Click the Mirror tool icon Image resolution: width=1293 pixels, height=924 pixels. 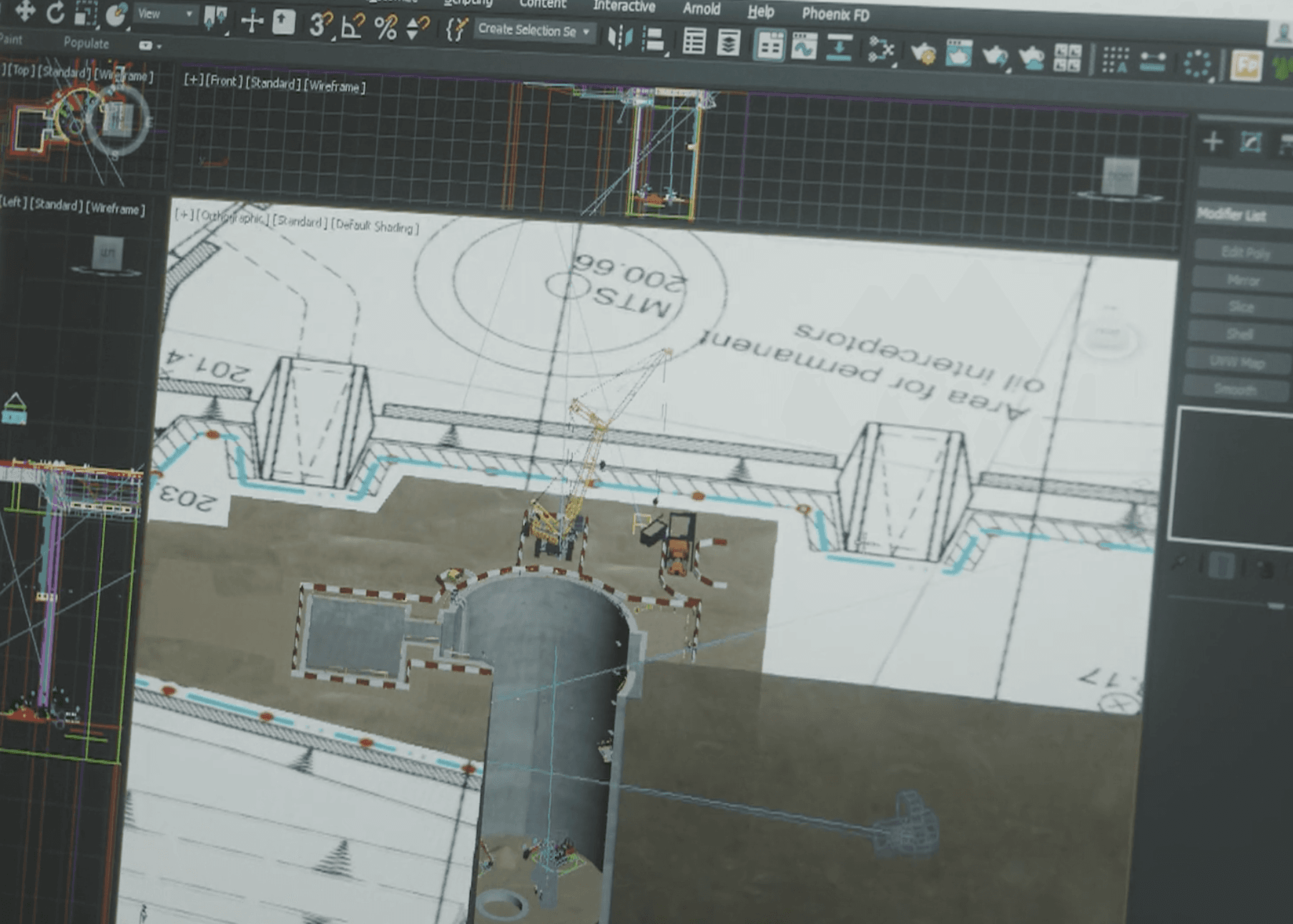pyautogui.click(x=619, y=37)
